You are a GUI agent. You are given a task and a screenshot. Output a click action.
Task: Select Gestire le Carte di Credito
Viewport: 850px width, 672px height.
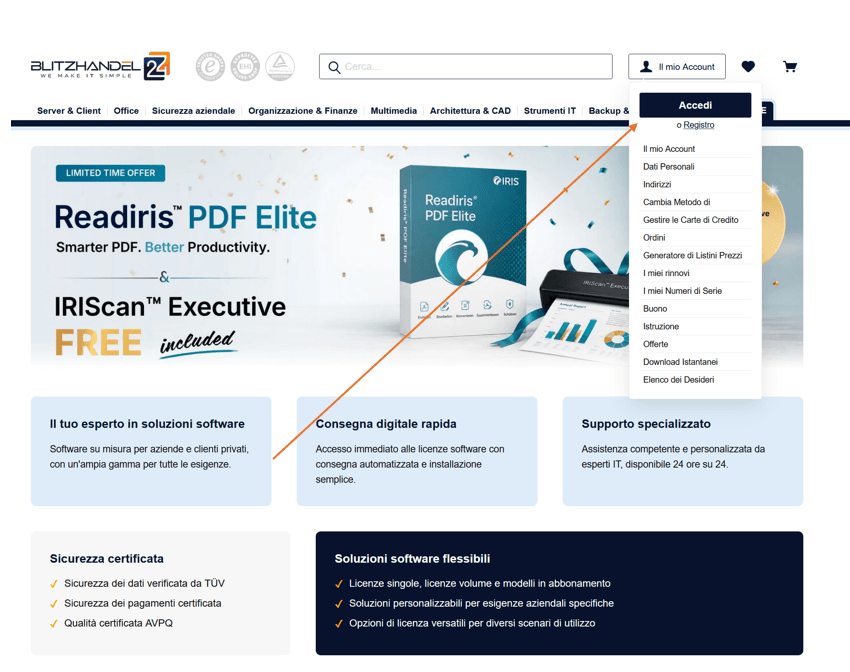click(691, 220)
